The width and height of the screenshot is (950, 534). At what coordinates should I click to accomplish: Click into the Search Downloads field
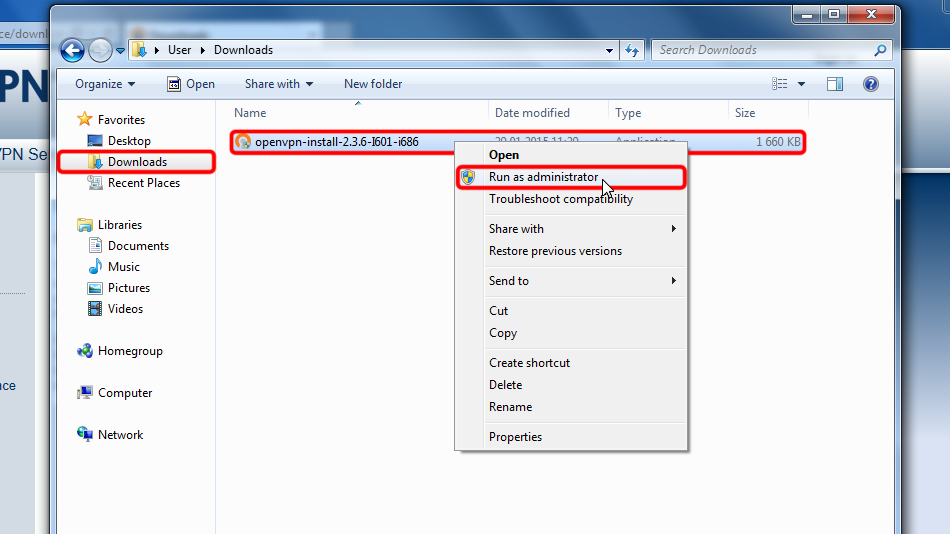[x=760, y=50]
